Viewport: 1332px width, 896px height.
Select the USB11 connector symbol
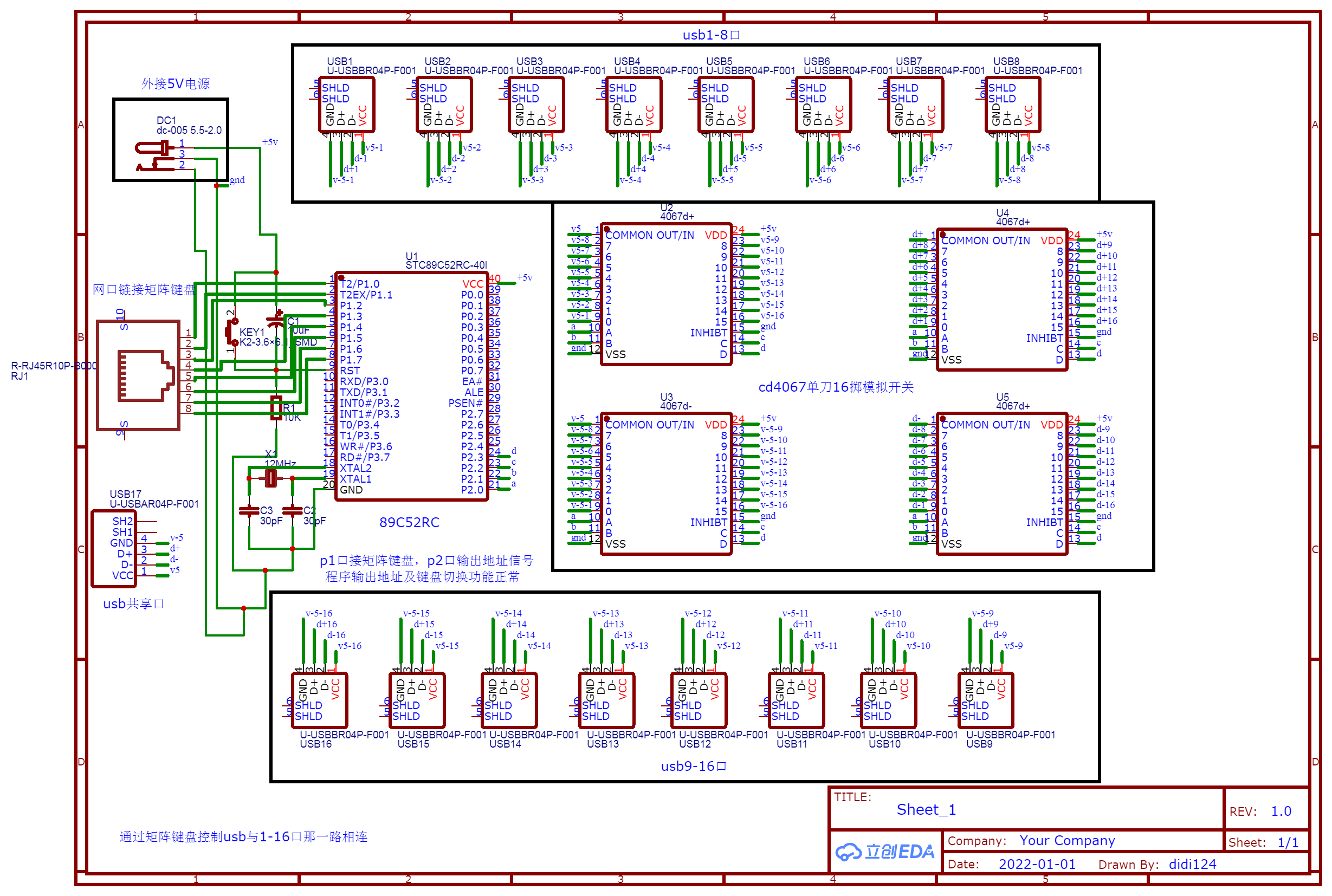tap(797, 700)
